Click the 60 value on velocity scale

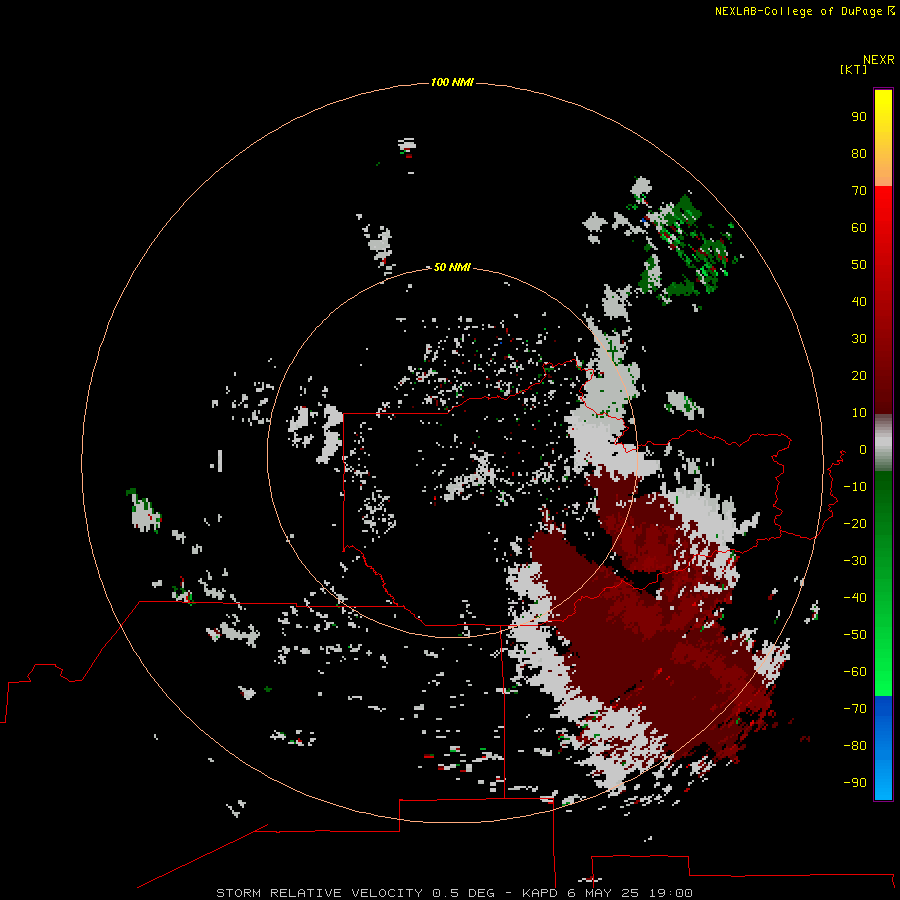[859, 227]
